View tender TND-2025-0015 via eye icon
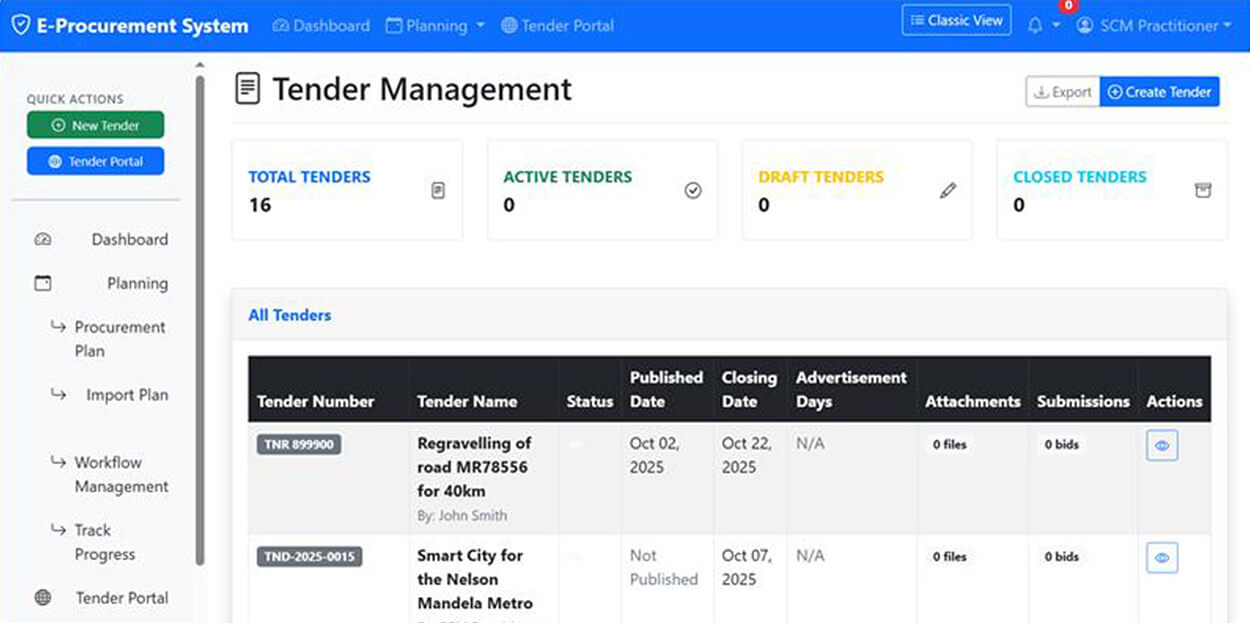Image resolution: width=1250 pixels, height=623 pixels. click(x=1161, y=558)
